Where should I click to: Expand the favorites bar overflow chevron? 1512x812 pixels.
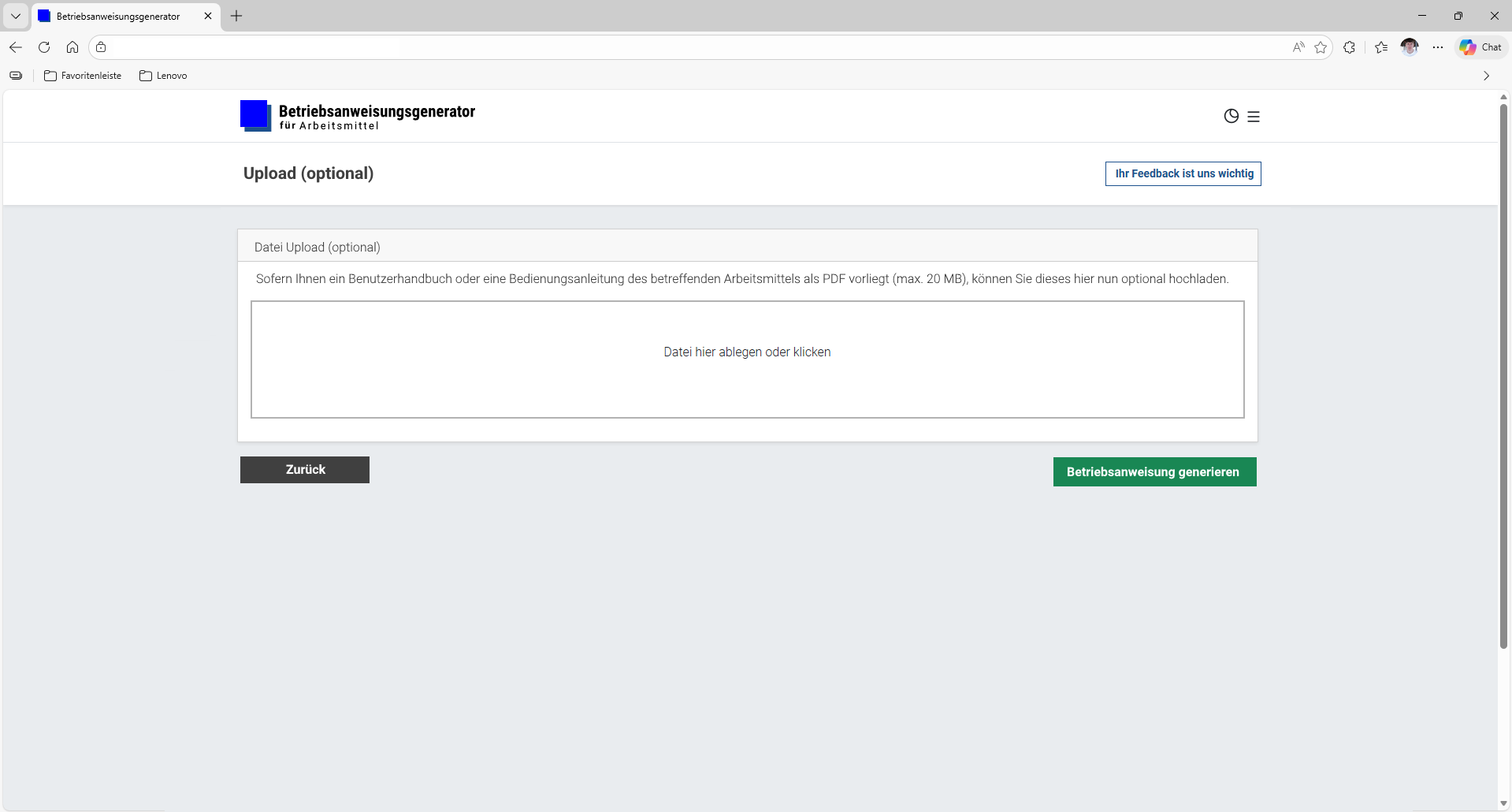(1486, 76)
